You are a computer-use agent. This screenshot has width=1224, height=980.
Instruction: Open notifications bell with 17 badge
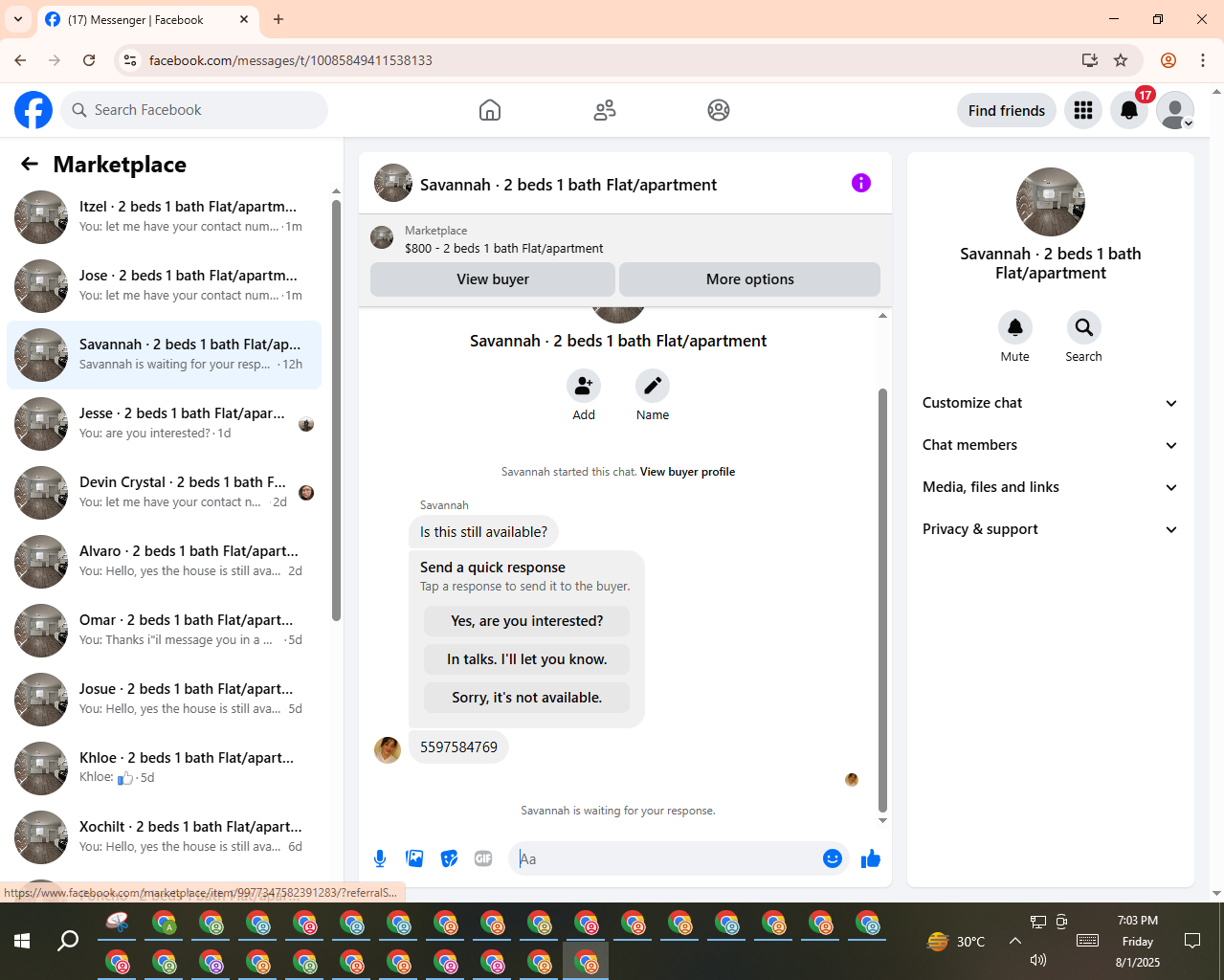click(1129, 110)
